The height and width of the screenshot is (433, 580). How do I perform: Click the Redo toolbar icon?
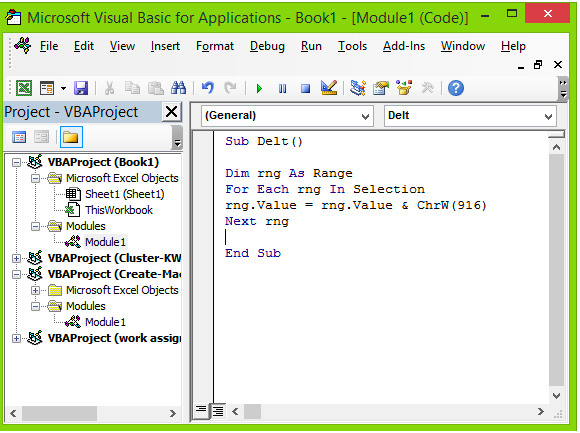(x=230, y=88)
